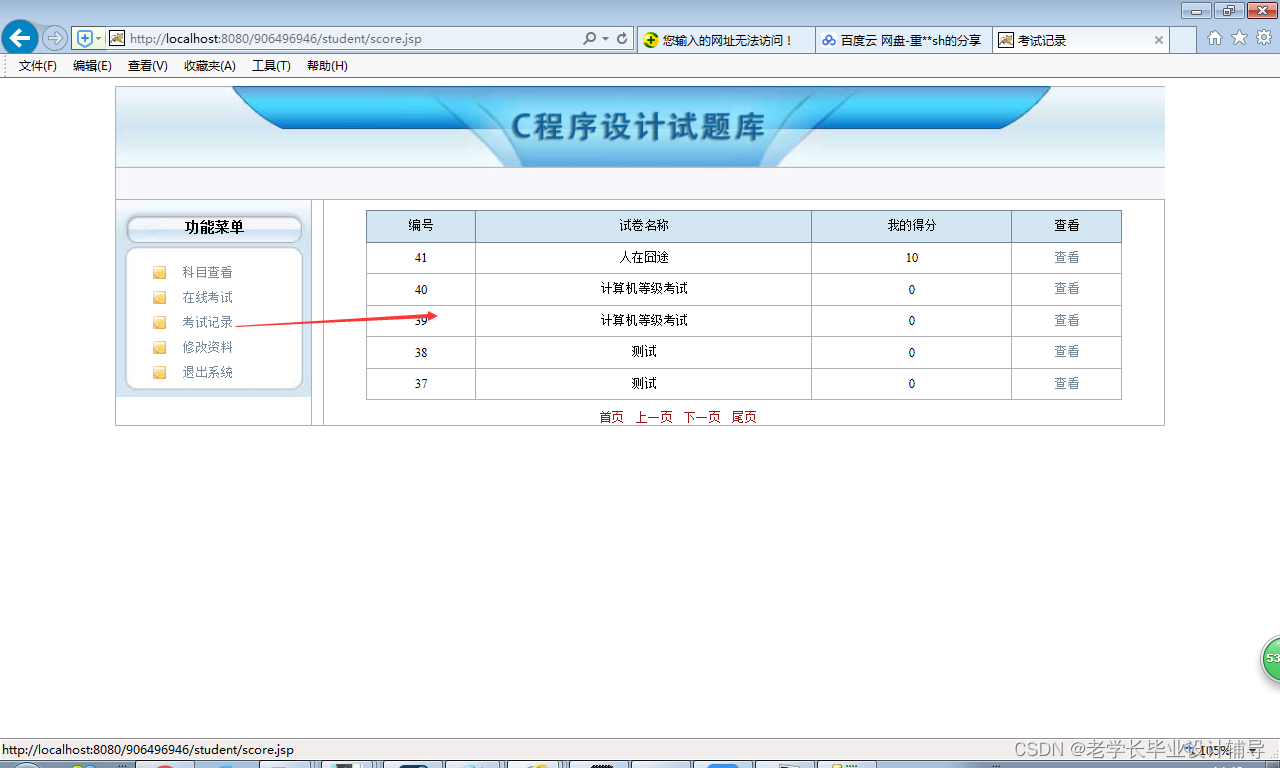Viewport: 1280px width, 768px height.
Task: Click the folder icon beside 科目查看
Action: pos(159,271)
